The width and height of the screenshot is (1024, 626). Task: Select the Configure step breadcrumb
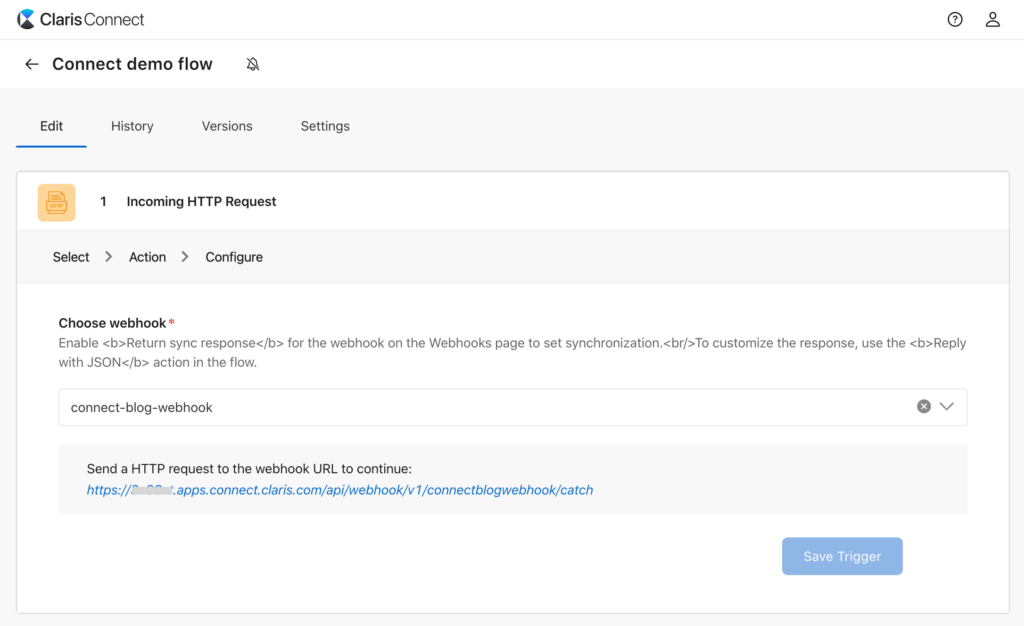[234, 257]
